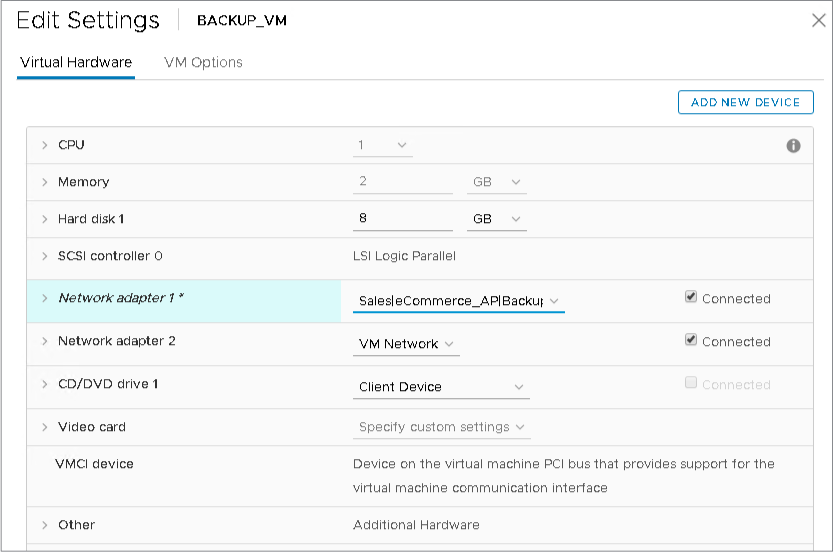Click the ADD NEW DEVICE button
833x552 pixels.
click(745, 102)
